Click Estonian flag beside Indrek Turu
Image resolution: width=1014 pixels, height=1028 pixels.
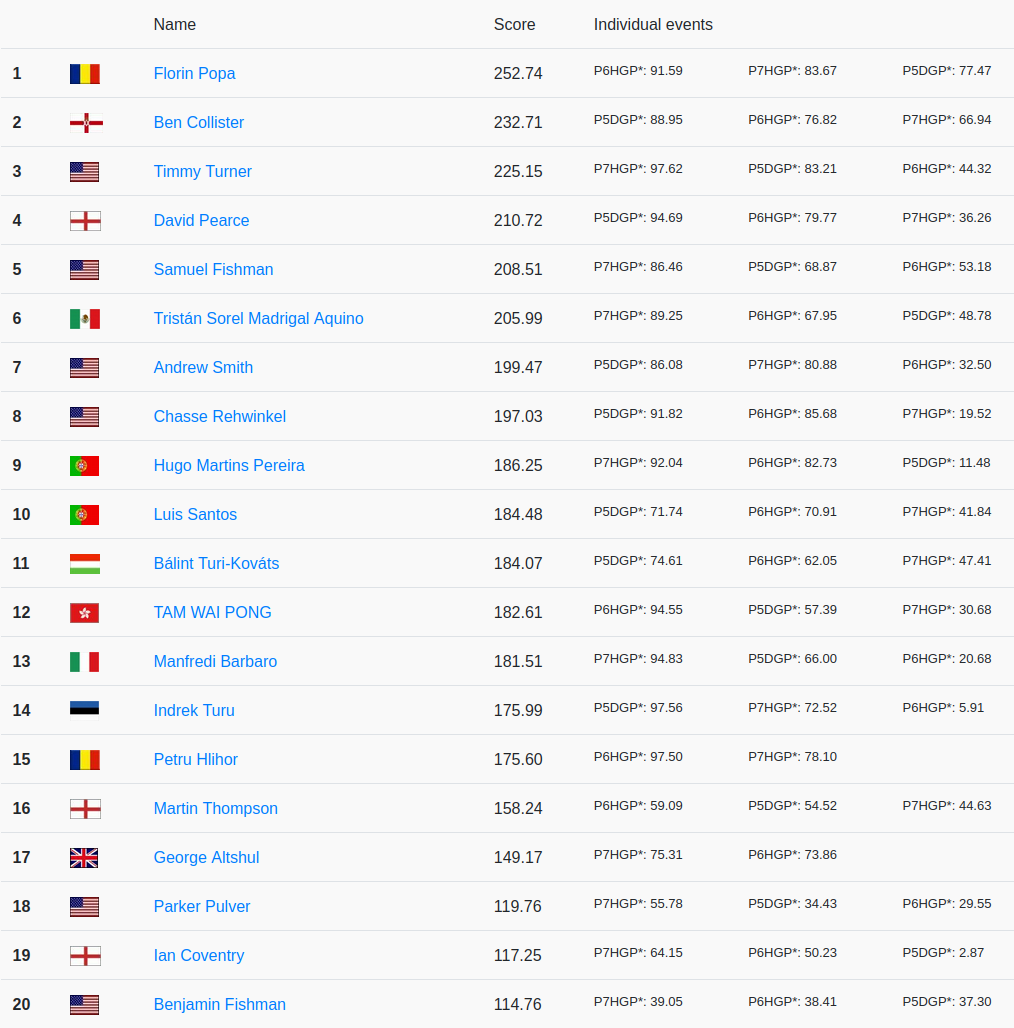[84, 710]
